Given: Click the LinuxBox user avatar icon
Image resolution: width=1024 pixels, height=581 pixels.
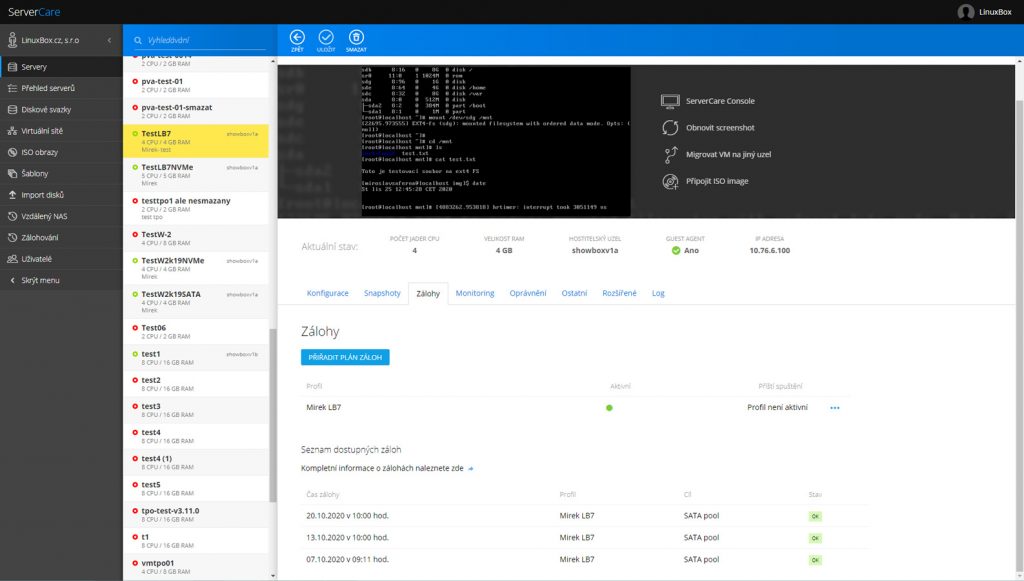Looking at the screenshot, I should pos(966,12).
